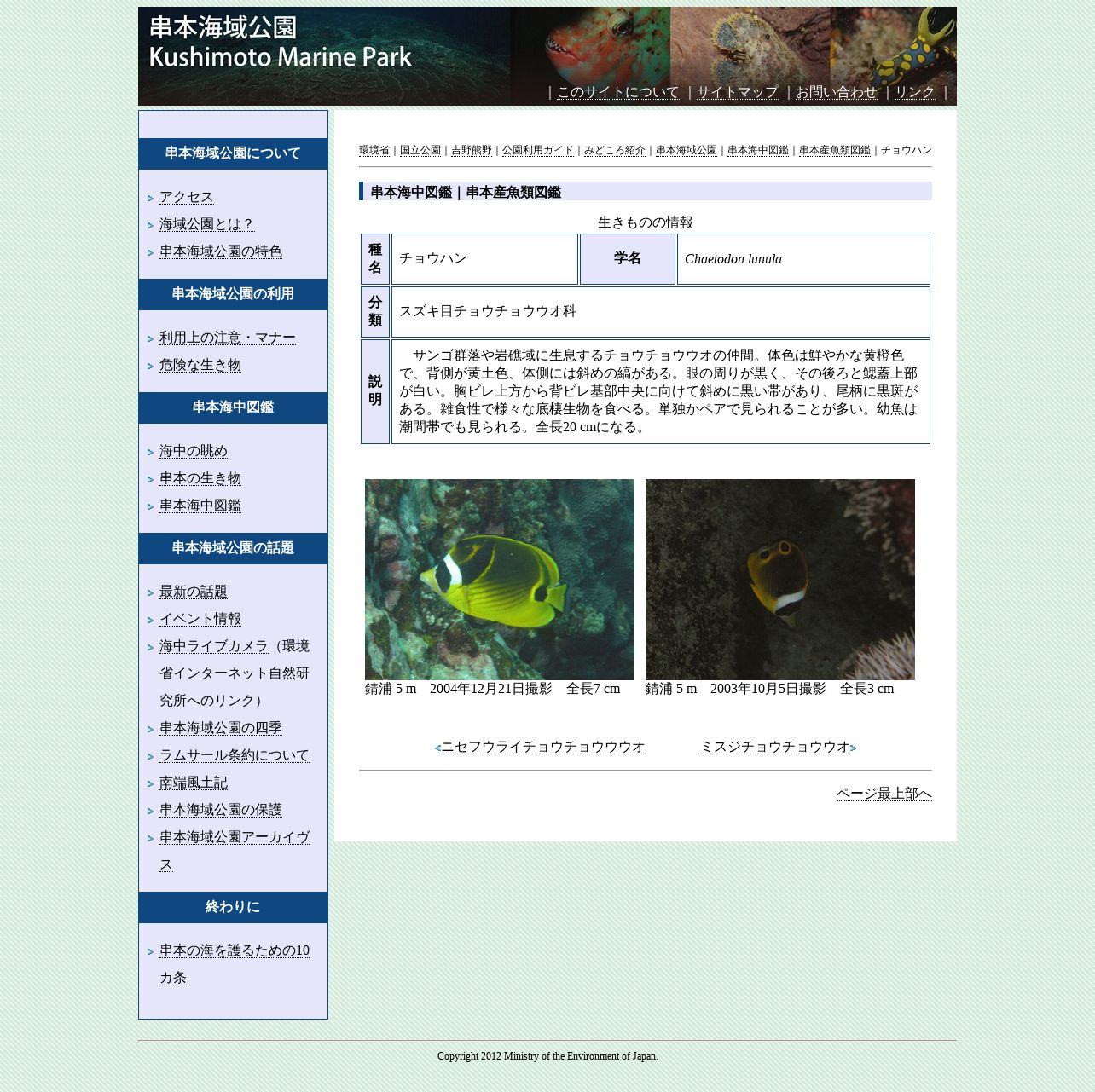1095x1092 pixels.
Task: Open the アクセス sidebar link
Action: coord(187,197)
